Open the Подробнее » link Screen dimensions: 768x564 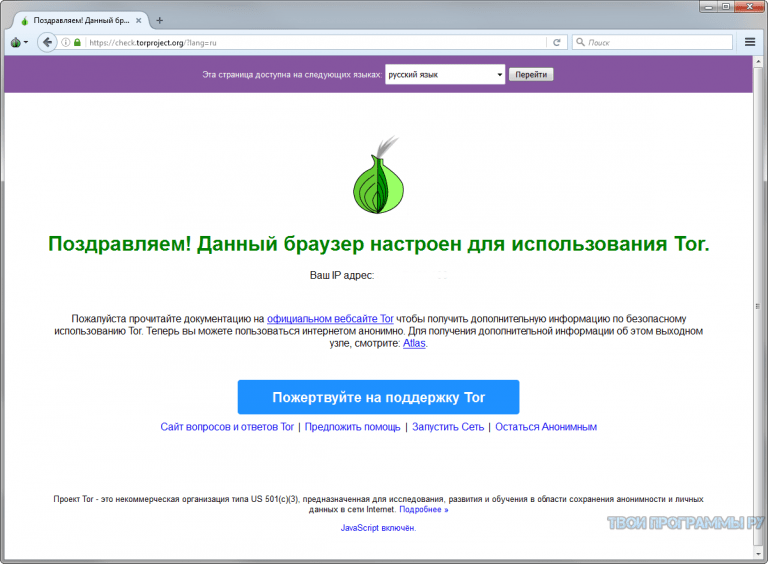424,510
